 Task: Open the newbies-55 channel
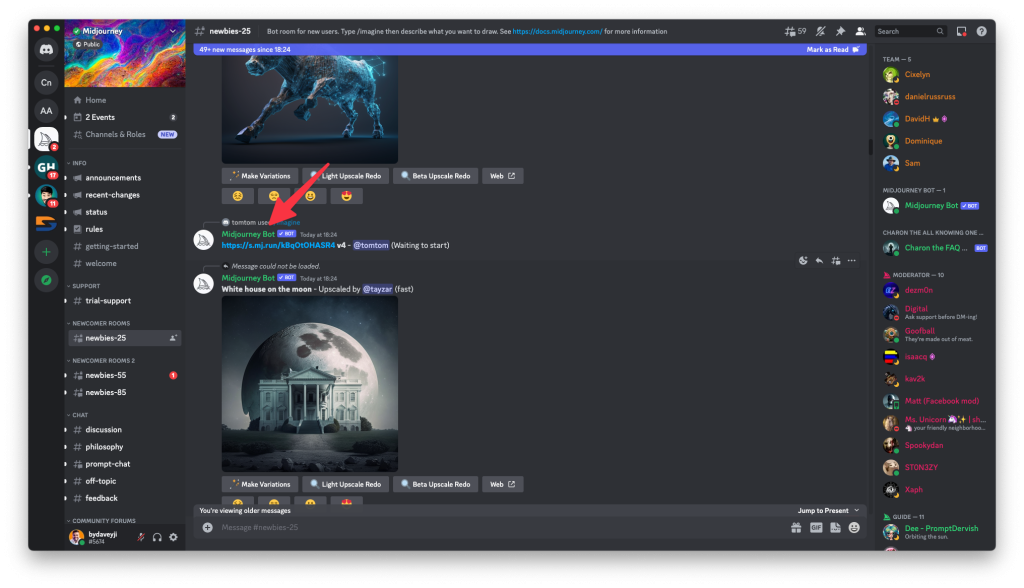pos(124,376)
